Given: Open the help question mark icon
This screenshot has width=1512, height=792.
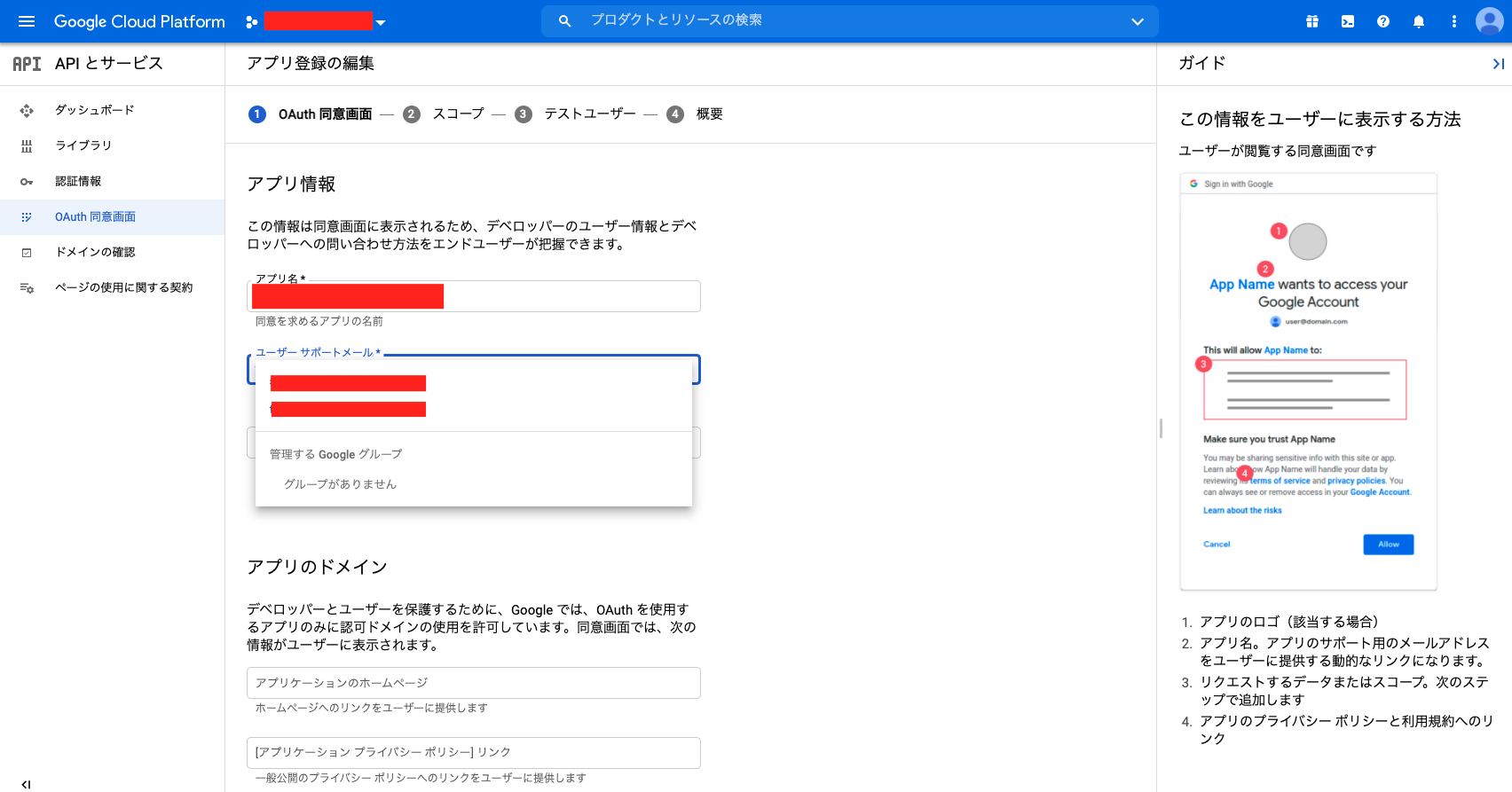Looking at the screenshot, I should pyautogui.click(x=1383, y=21).
